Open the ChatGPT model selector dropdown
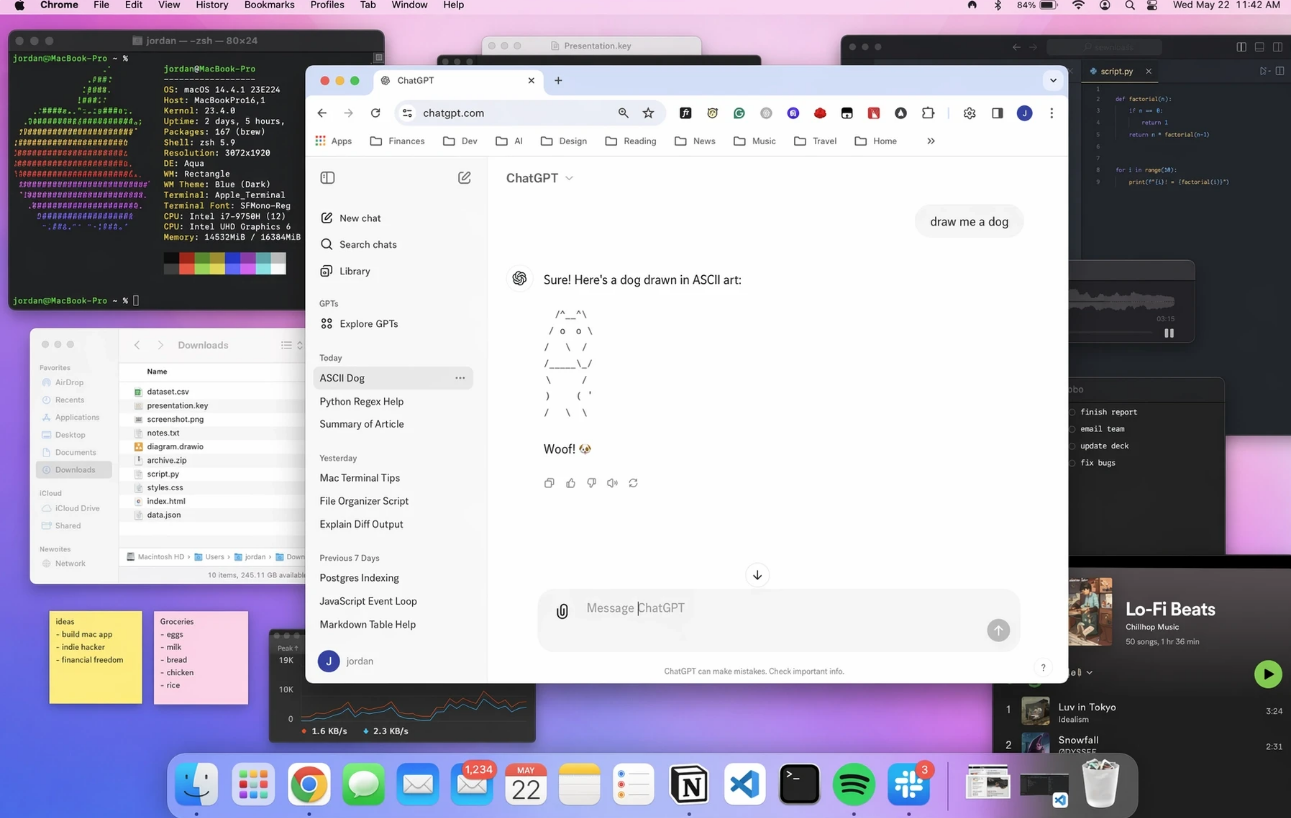The image size is (1291, 818). pyautogui.click(x=540, y=178)
